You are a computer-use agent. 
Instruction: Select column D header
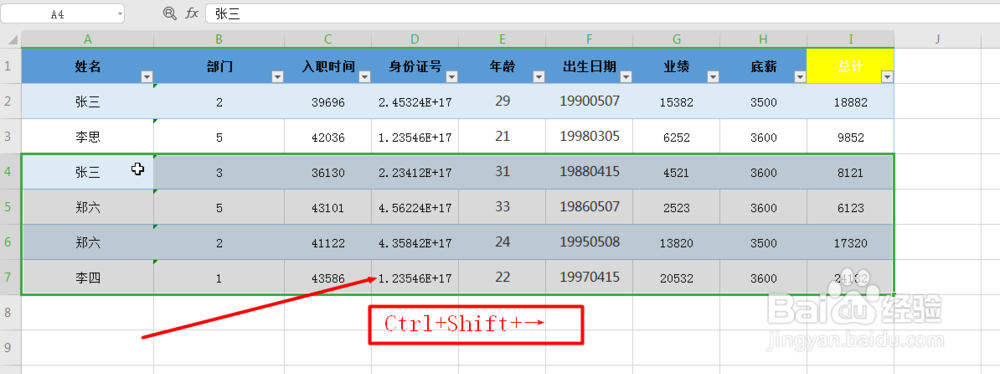pos(415,40)
